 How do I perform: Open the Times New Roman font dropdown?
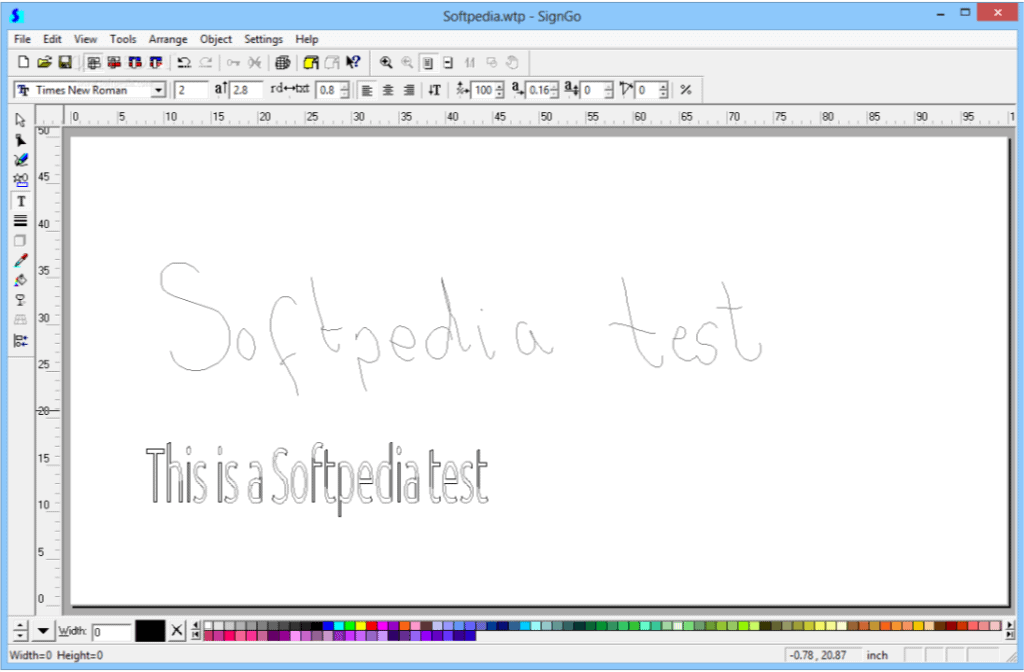click(158, 89)
